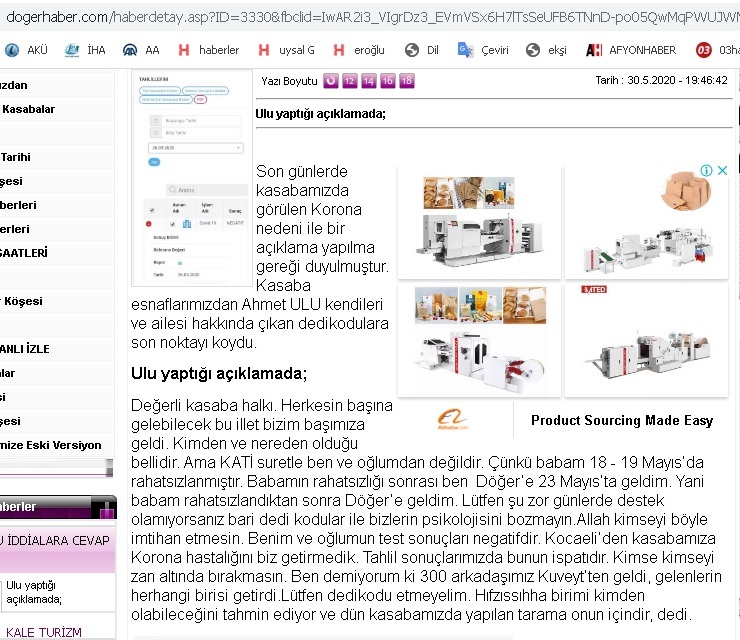Click the AA news agency bookmark
This screenshot has height=640, width=740.
[x=141, y=50]
